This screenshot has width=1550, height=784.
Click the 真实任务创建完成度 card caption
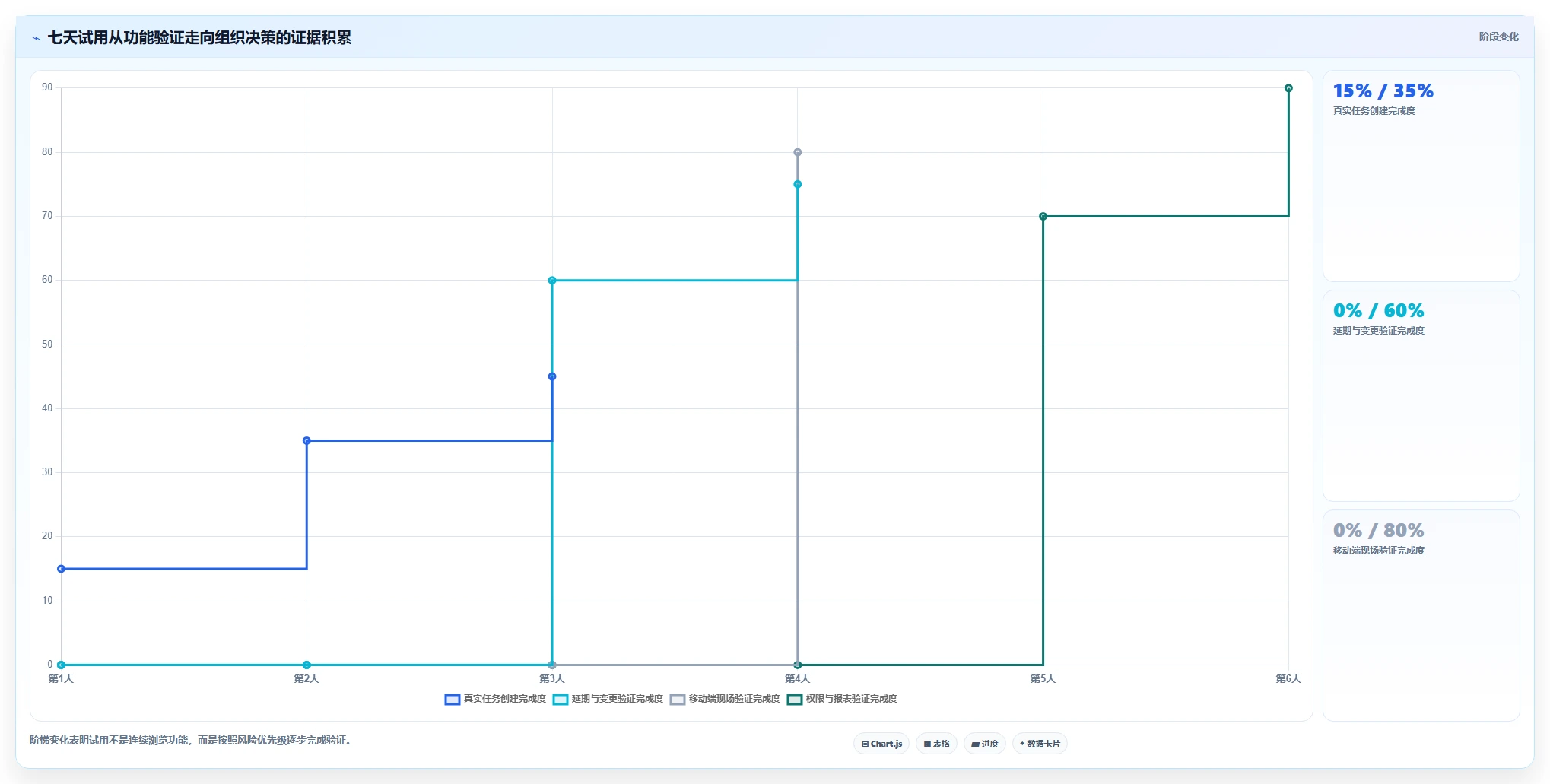[x=1374, y=111]
